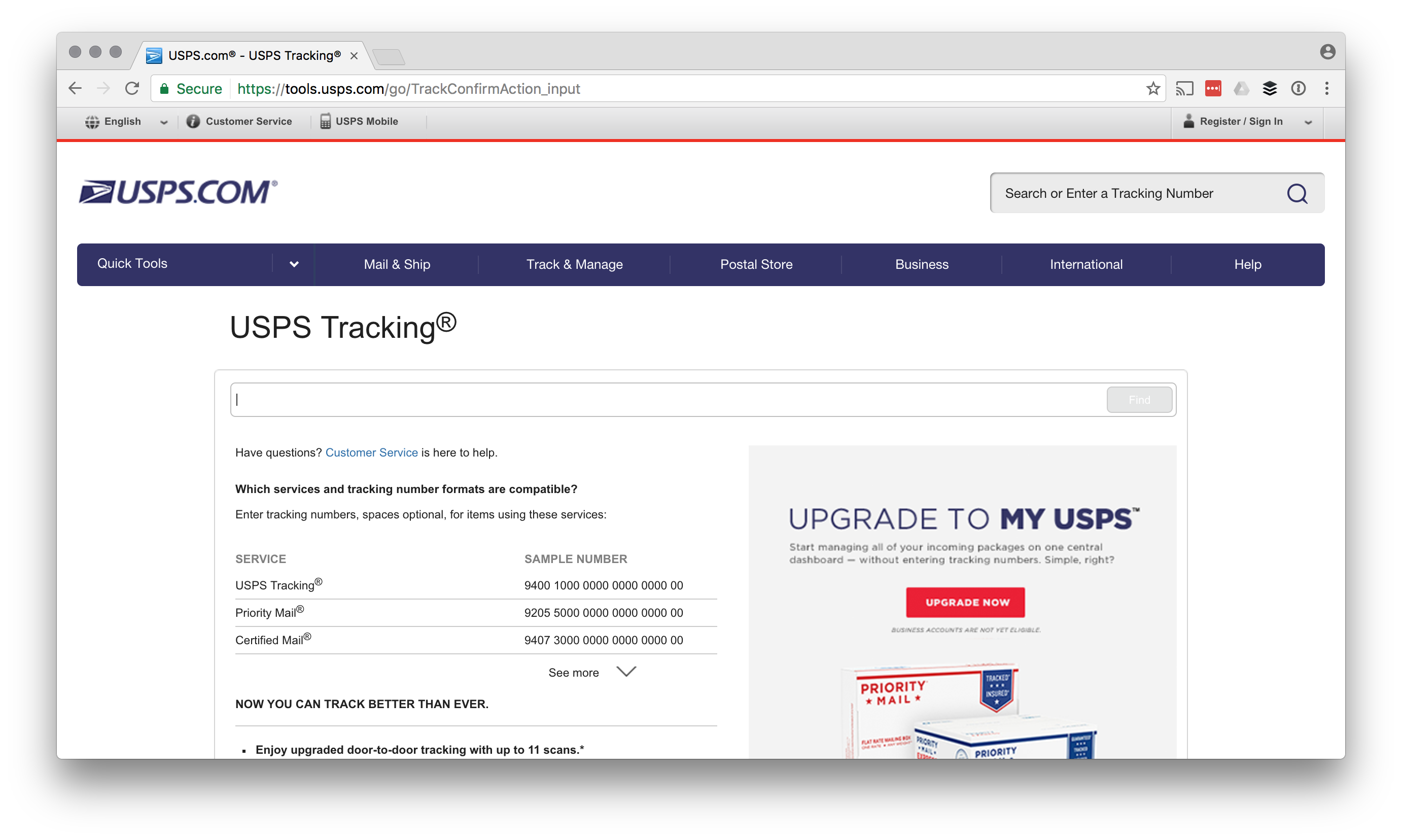This screenshot has height=840, width=1402.
Task: Click the browser refresh icon
Action: pos(132,88)
